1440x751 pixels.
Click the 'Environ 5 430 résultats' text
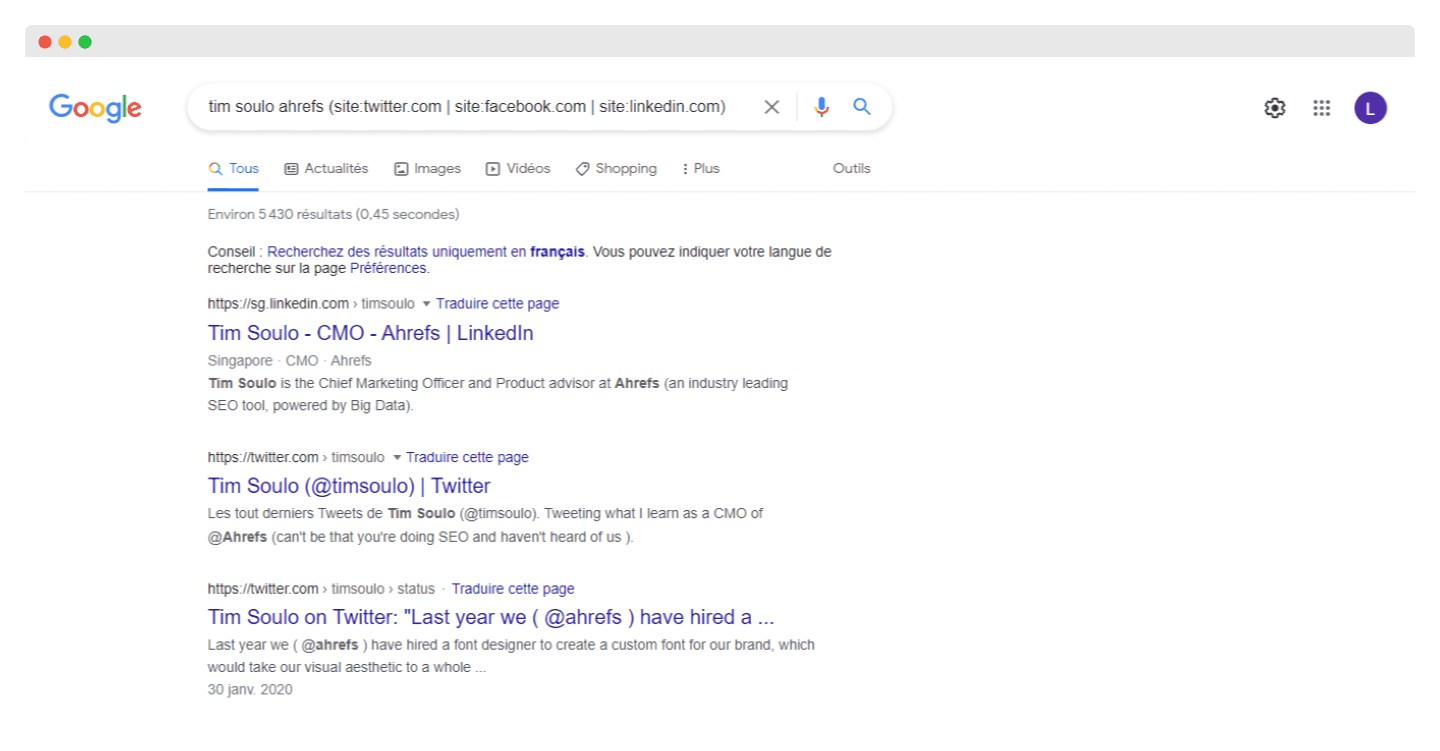pos(333,214)
